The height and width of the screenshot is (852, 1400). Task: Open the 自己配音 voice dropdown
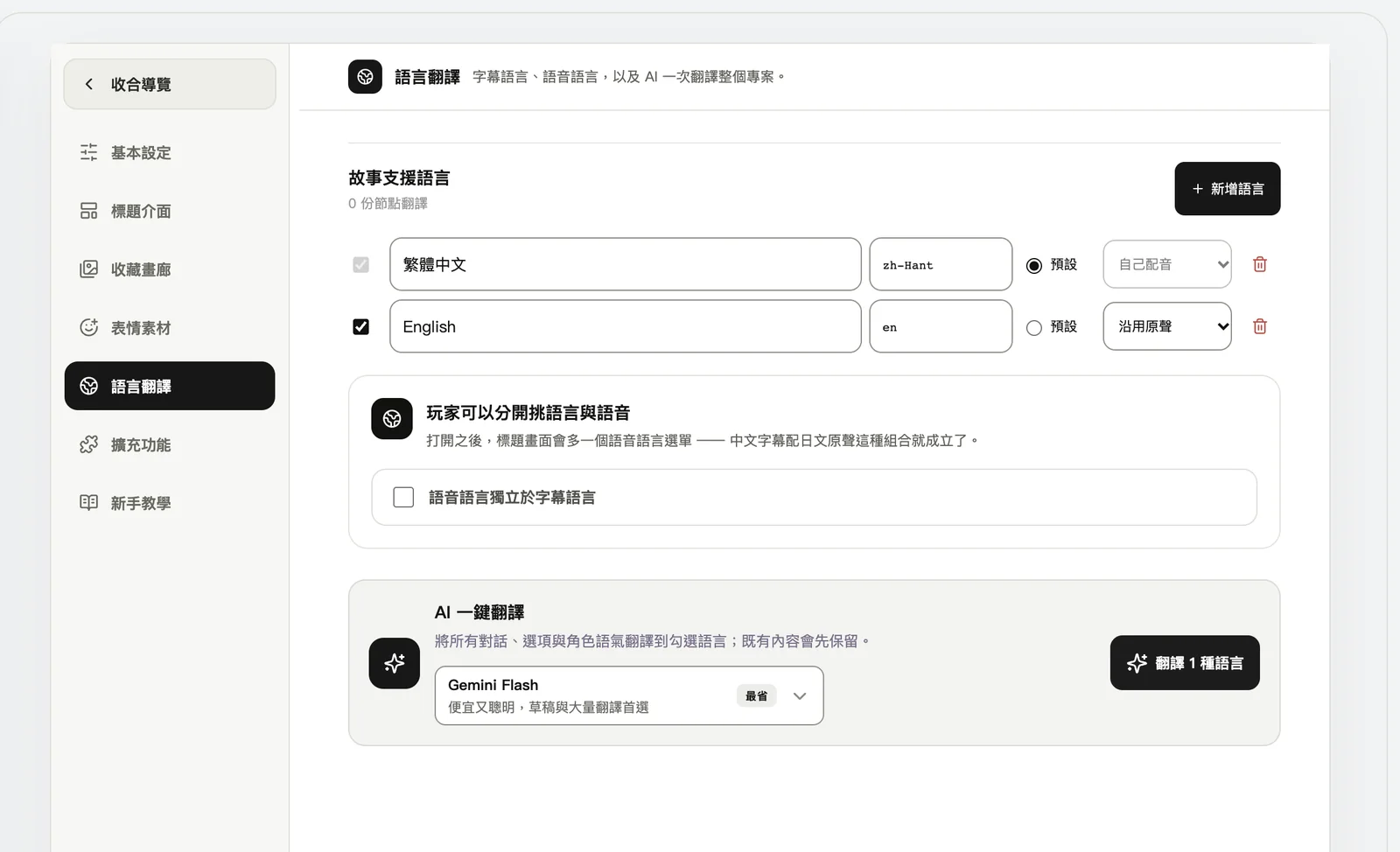click(1167, 264)
